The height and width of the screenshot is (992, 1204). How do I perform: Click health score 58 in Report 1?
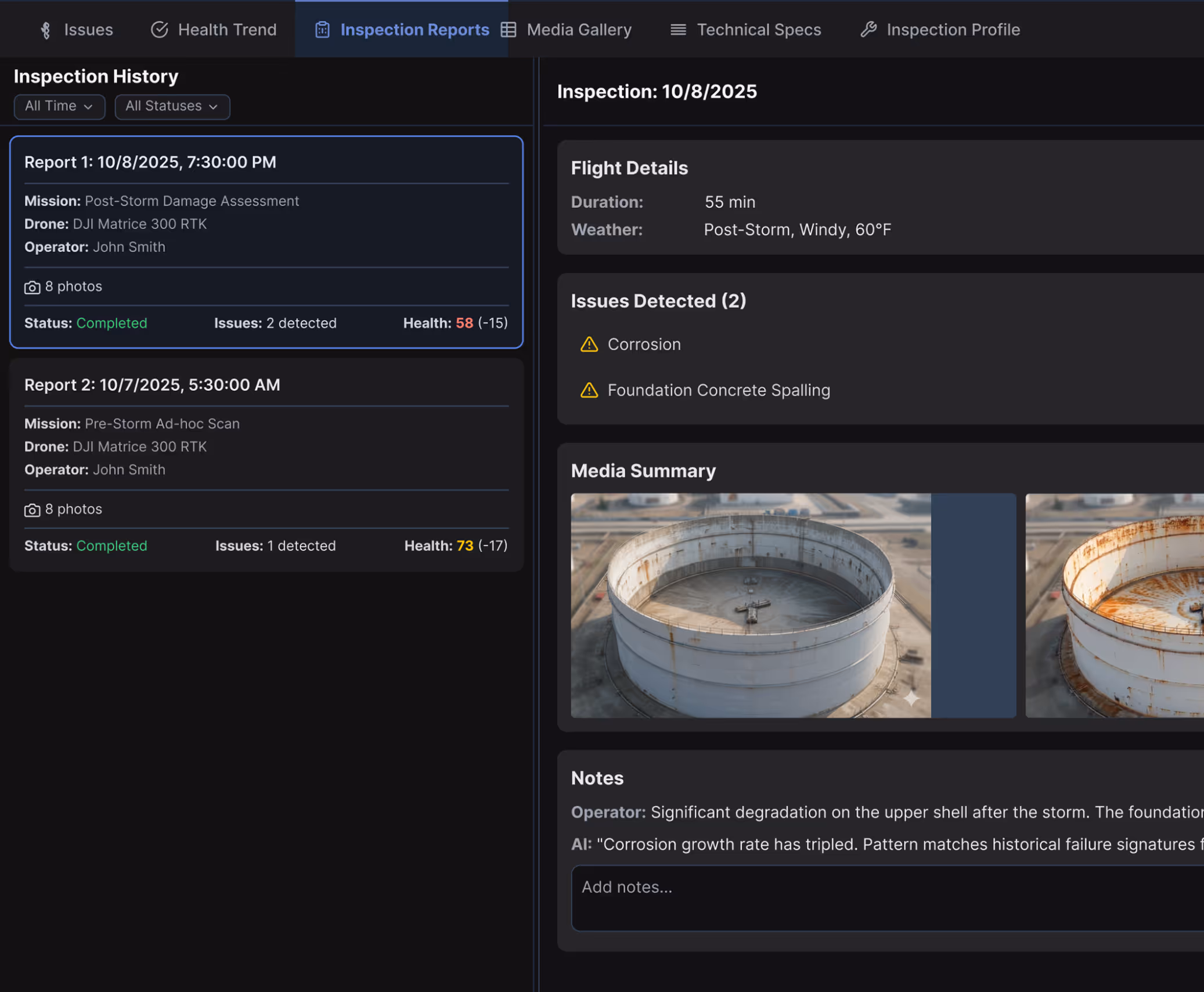pos(464,323)
